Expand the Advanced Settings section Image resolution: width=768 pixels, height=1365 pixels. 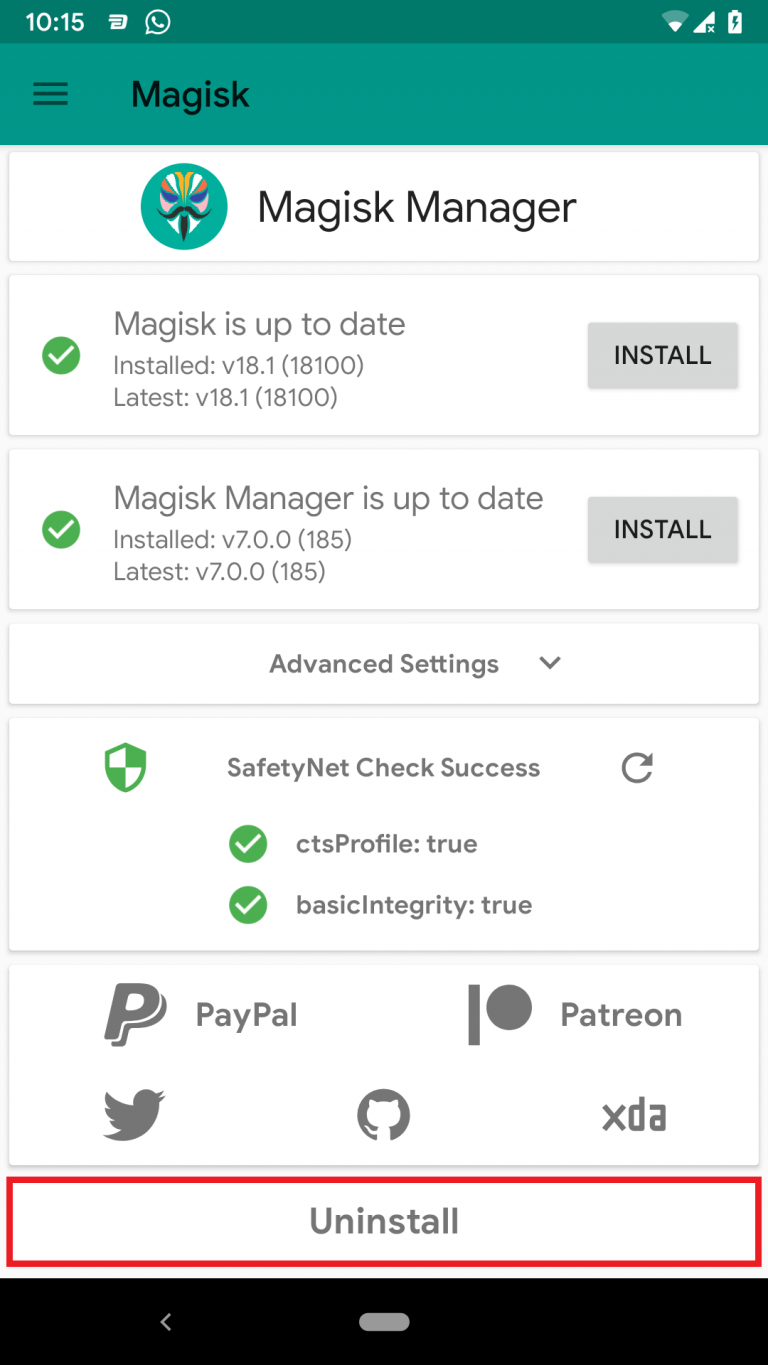[384, 663]
